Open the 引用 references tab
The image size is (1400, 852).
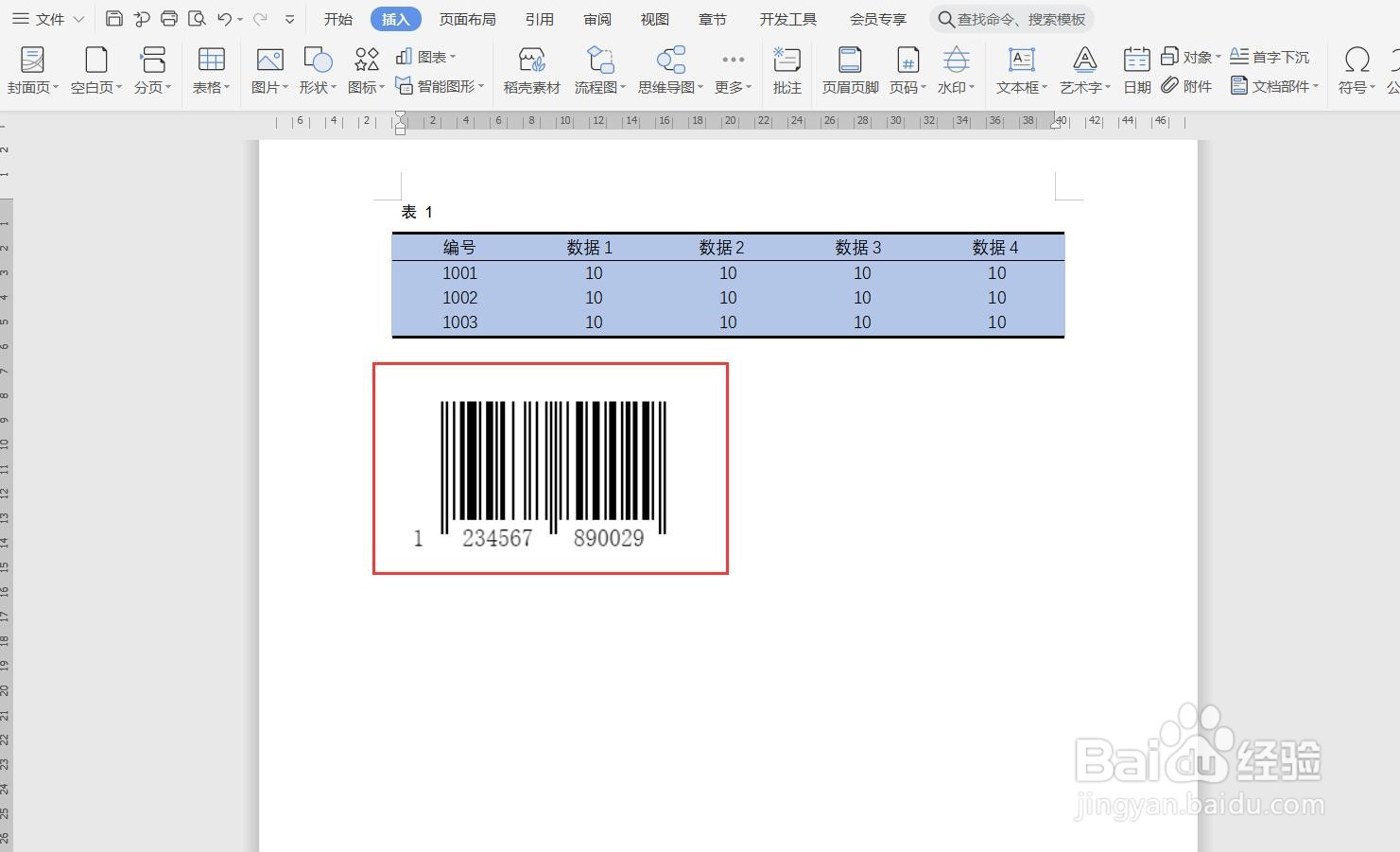tap(539, 19)
